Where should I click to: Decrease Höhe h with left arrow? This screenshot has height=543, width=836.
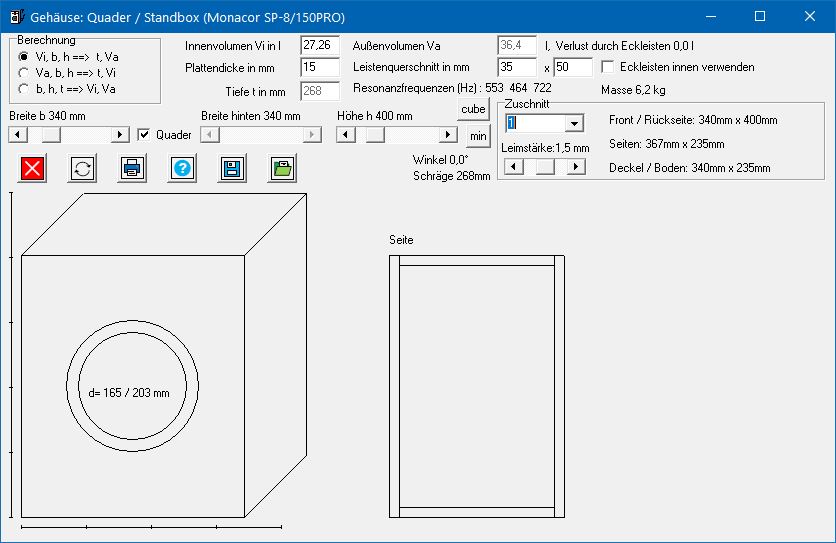tap(345, 134)
